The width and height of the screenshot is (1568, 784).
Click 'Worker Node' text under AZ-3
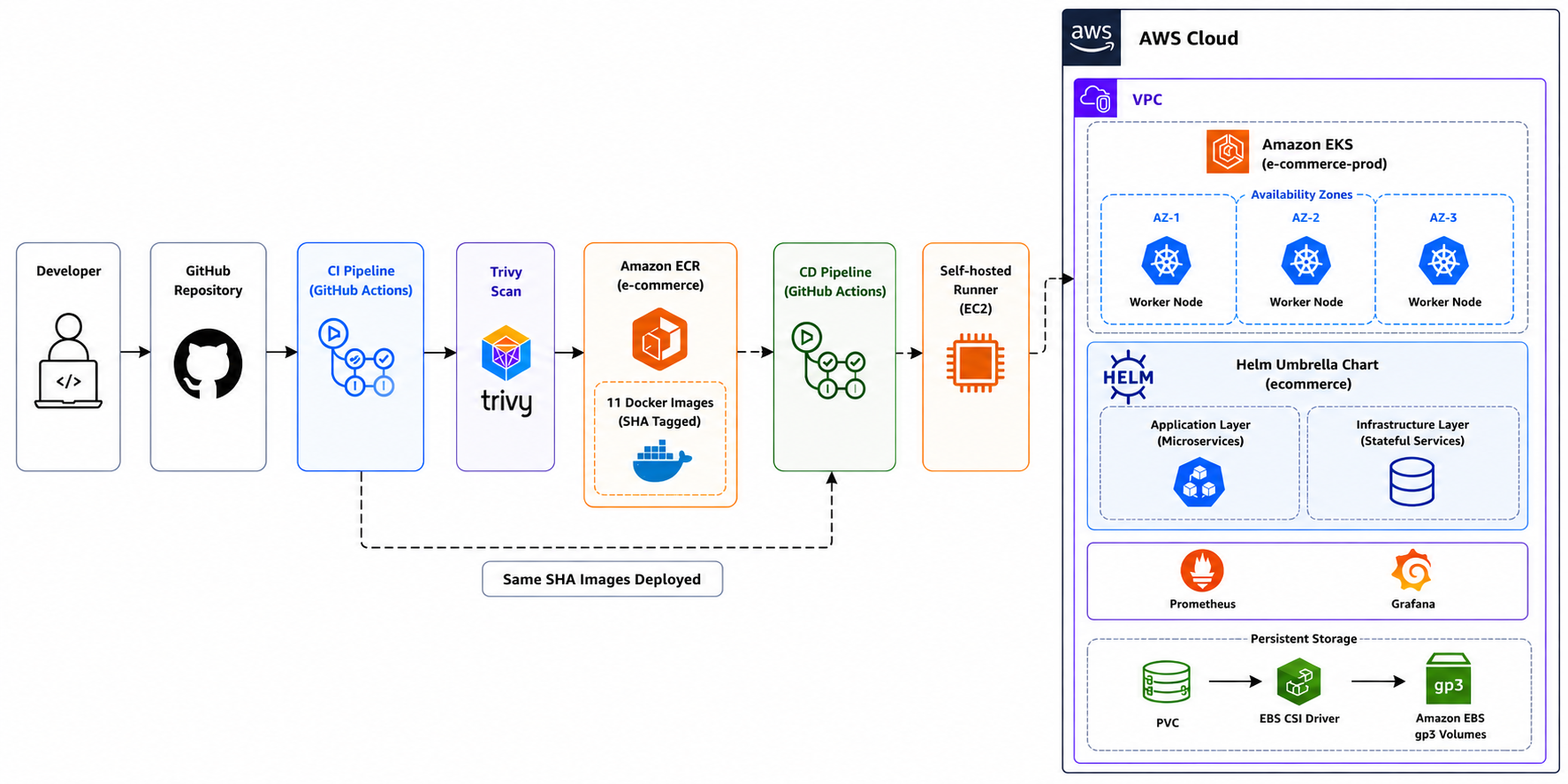click(x=1444, y=302)
